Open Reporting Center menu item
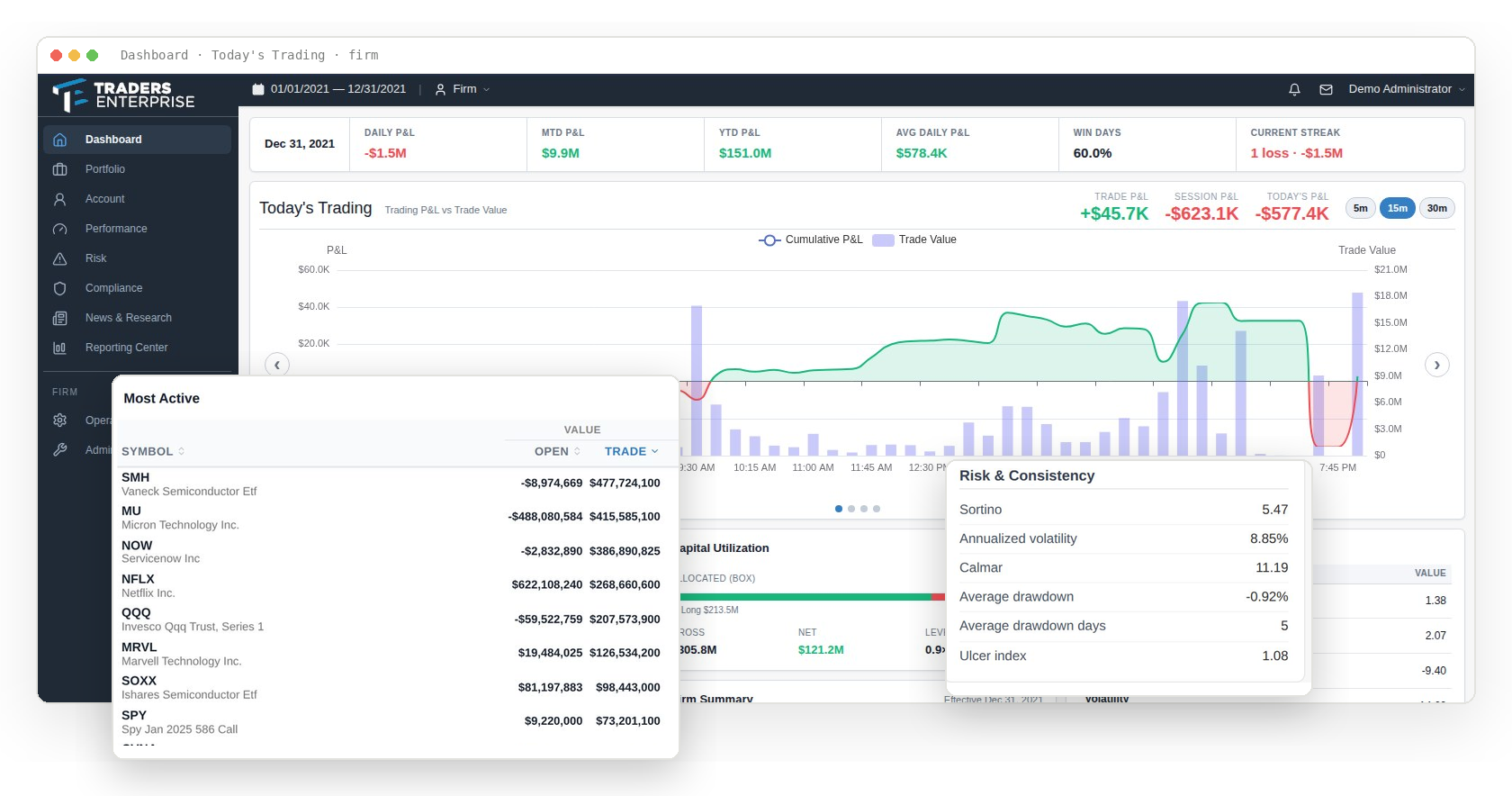The width and height of the screenshot is (1512, 796). coord(137,348)
